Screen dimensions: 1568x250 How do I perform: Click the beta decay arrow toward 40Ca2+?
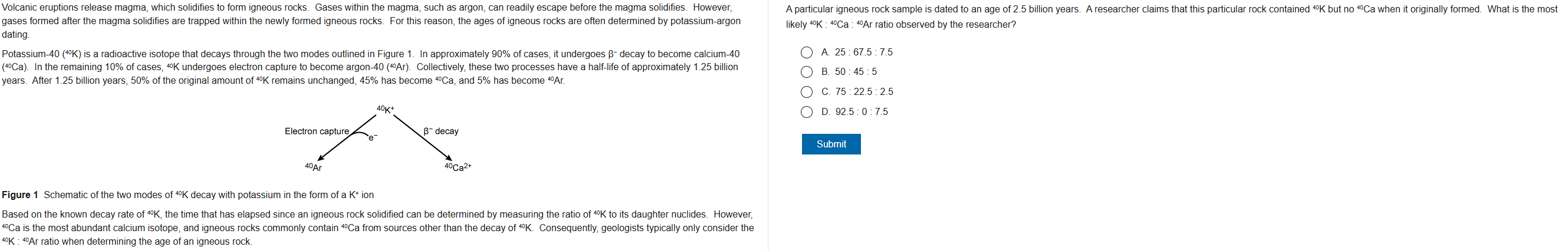423,139
